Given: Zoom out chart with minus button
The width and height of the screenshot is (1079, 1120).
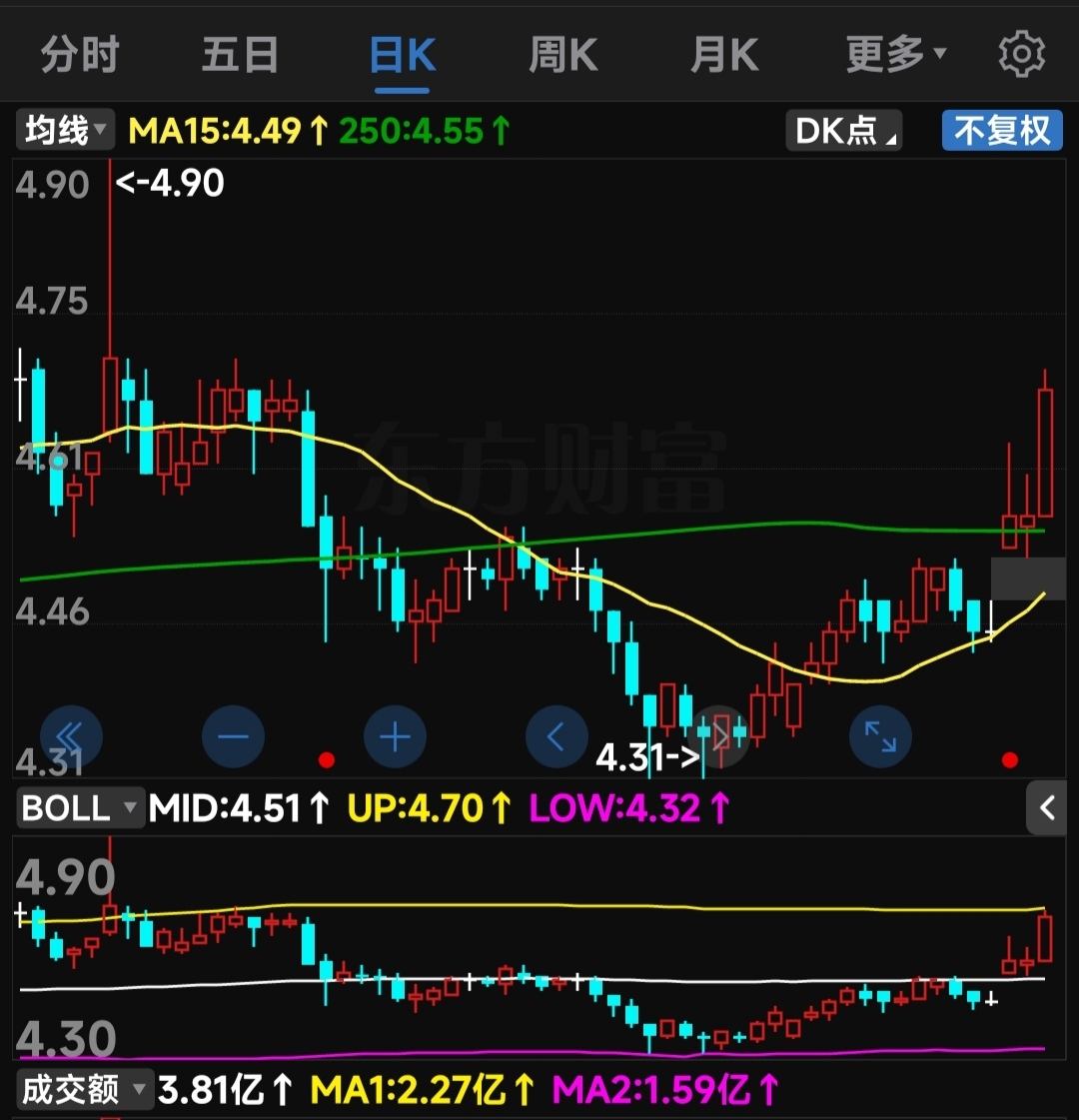Looking at the screenshot, I should pyautogui.click(x=234, y=736).
